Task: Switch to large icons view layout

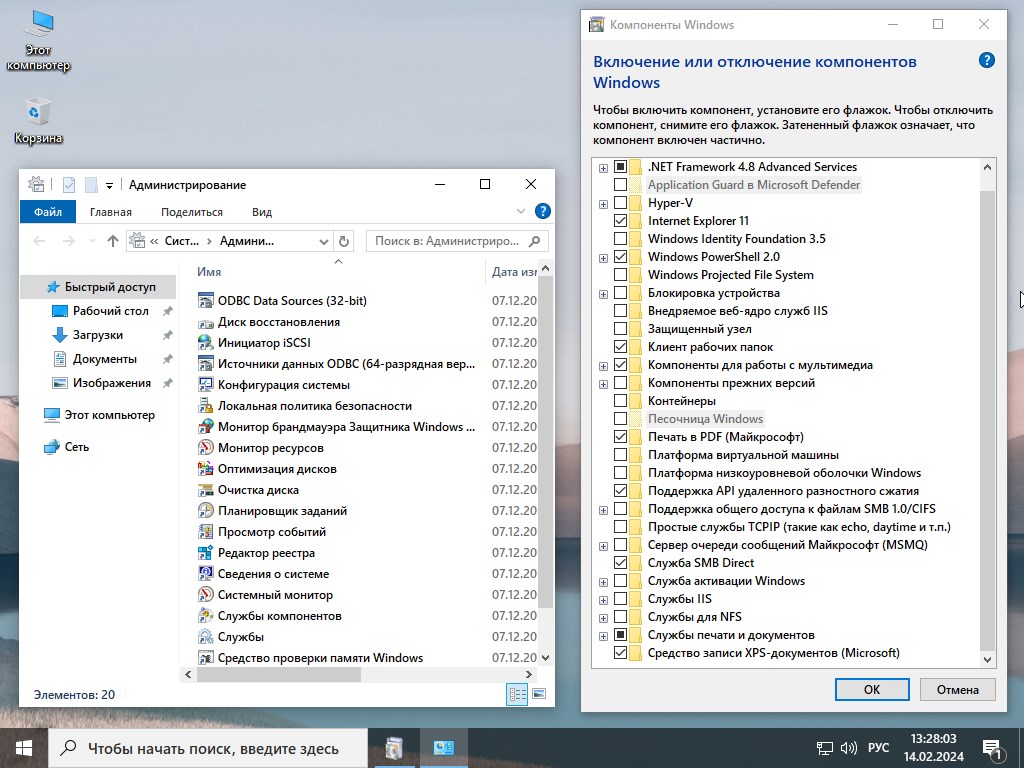Action: pyautogui.click(x=539, y=694)
